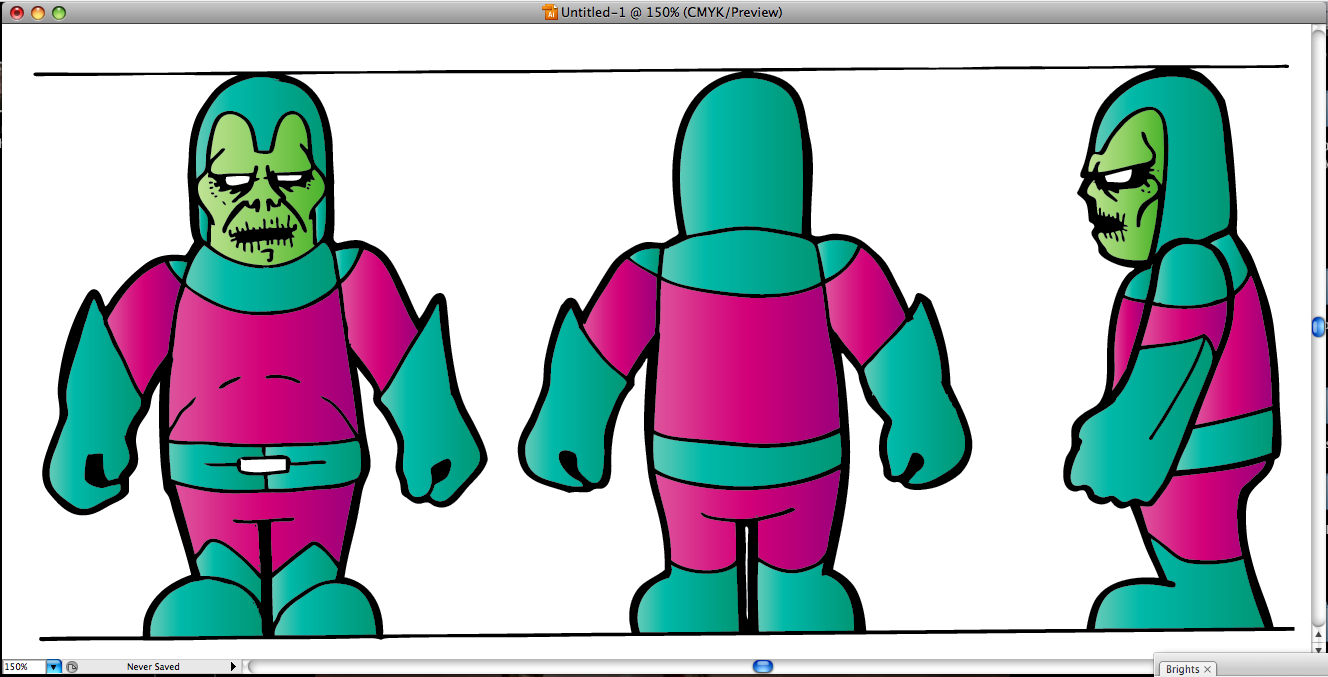Click the Illustrator document icon in title bar
Screen dimensions: 1328x677
point(549,12)
